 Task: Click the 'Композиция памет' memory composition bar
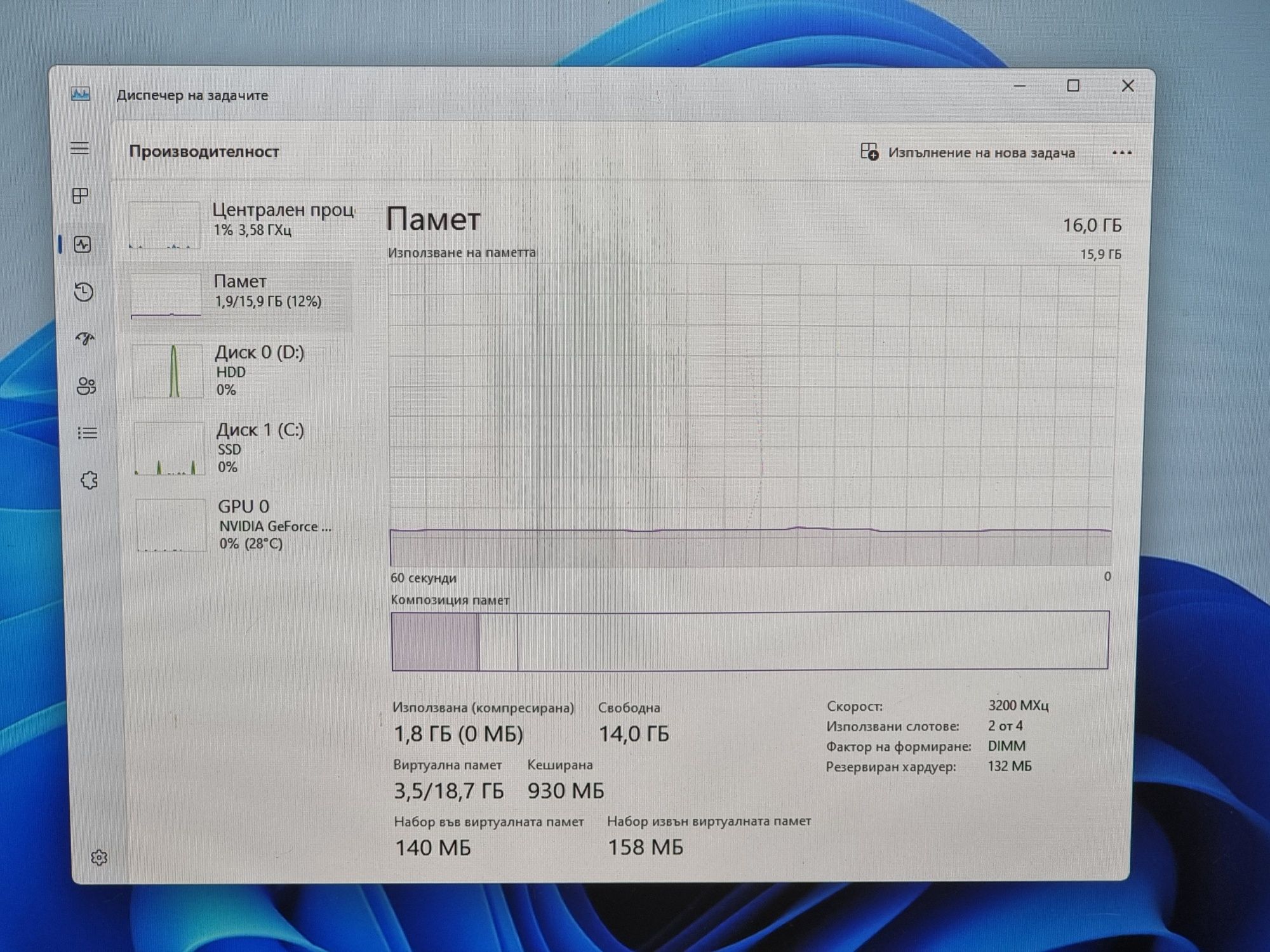[750, 640]
